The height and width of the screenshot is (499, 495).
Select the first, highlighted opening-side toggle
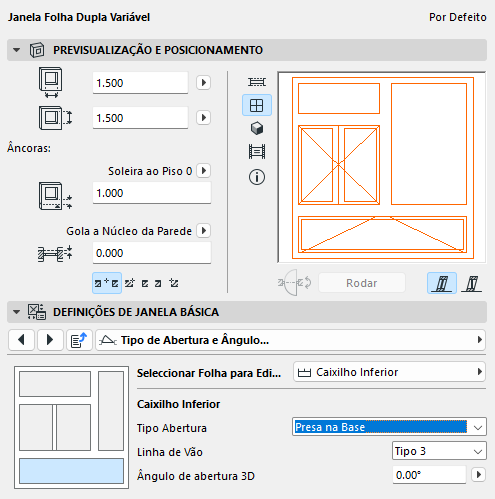coord(442,284)
